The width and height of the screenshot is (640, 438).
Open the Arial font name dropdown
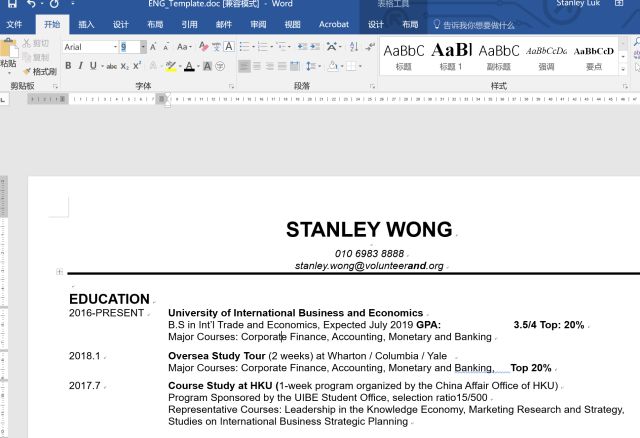coord(116,47)
